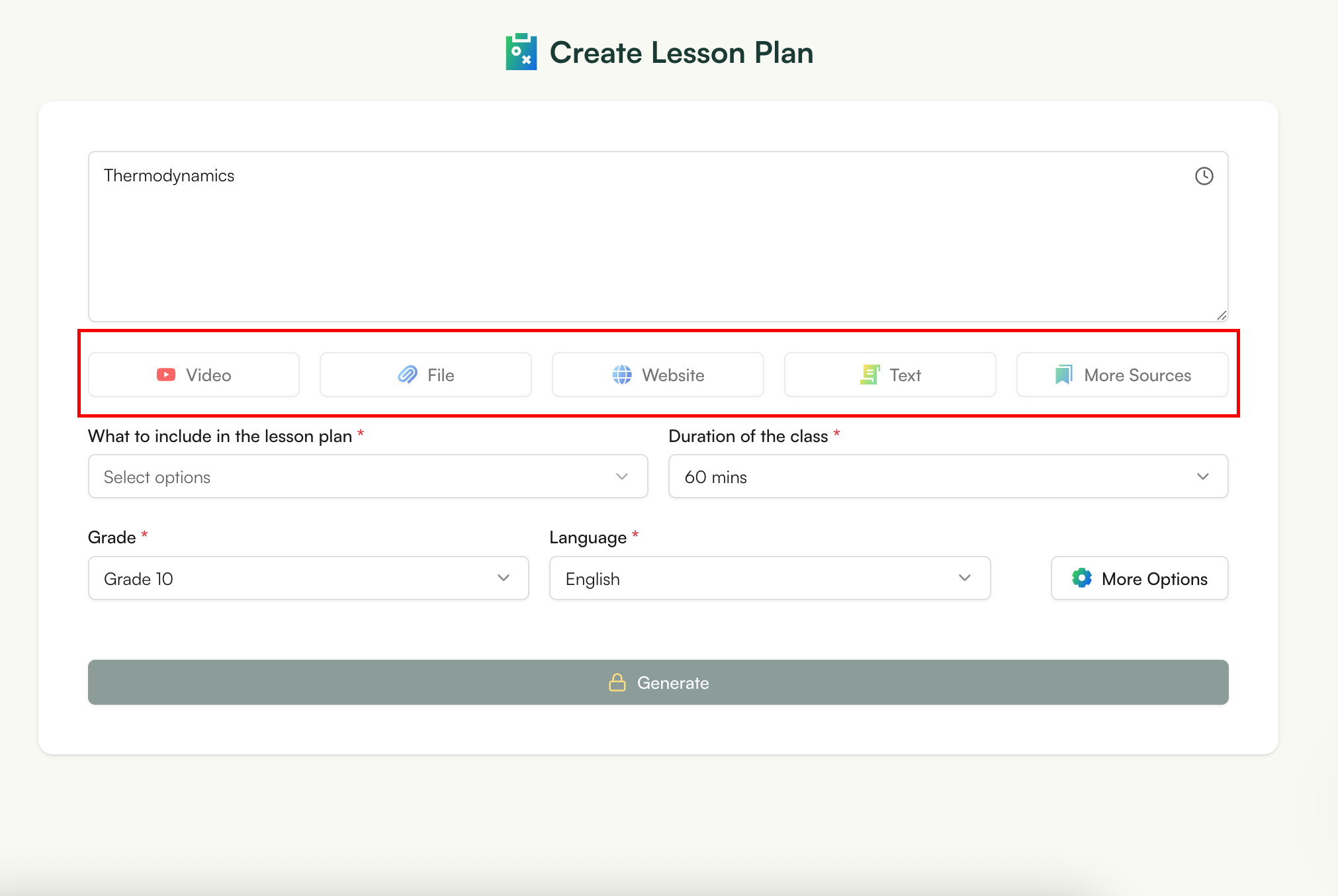Viewport: 1338px width, 896px height.
Task: Click the gear icon beside More Options
Action: [x=1082, y=578]
